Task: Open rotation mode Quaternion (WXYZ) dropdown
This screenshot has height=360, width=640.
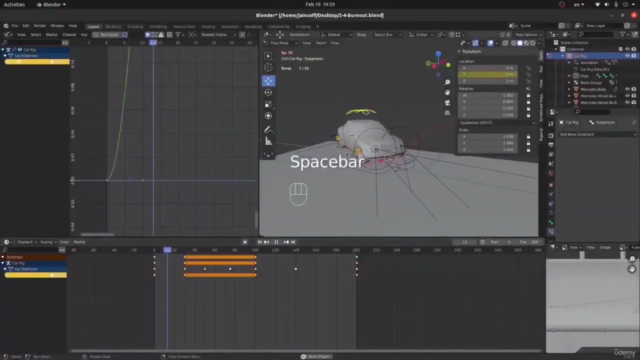Action: [497, 122]
